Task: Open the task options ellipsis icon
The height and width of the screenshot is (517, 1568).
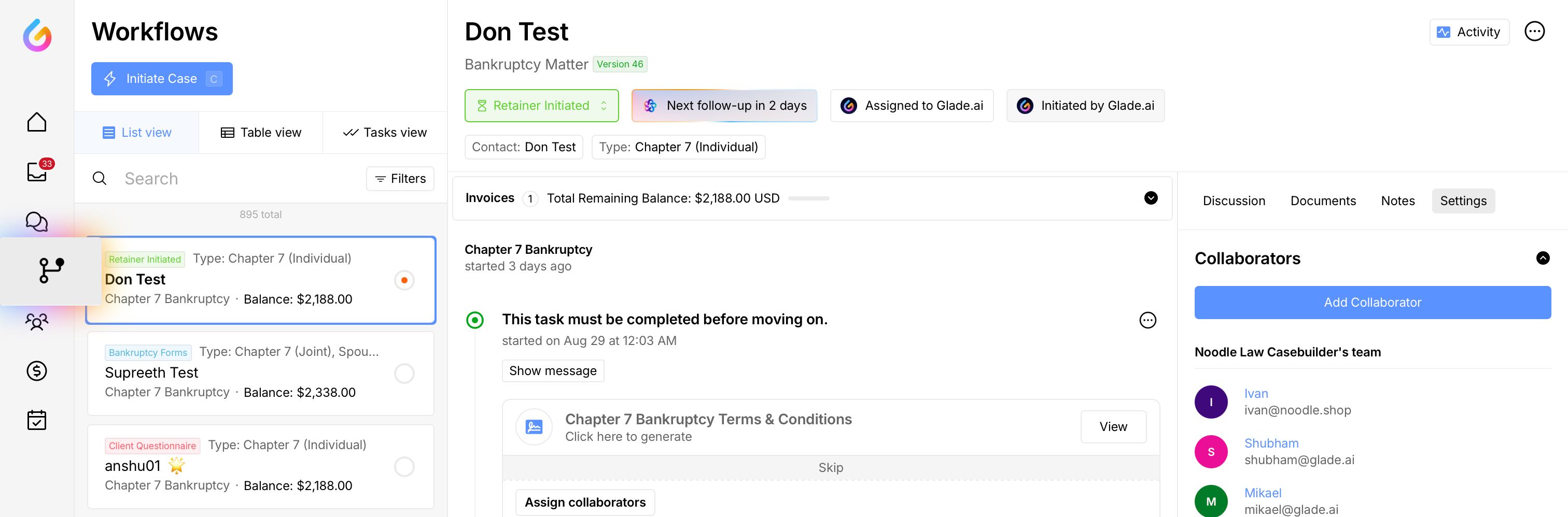Action: coord(1147,321)
